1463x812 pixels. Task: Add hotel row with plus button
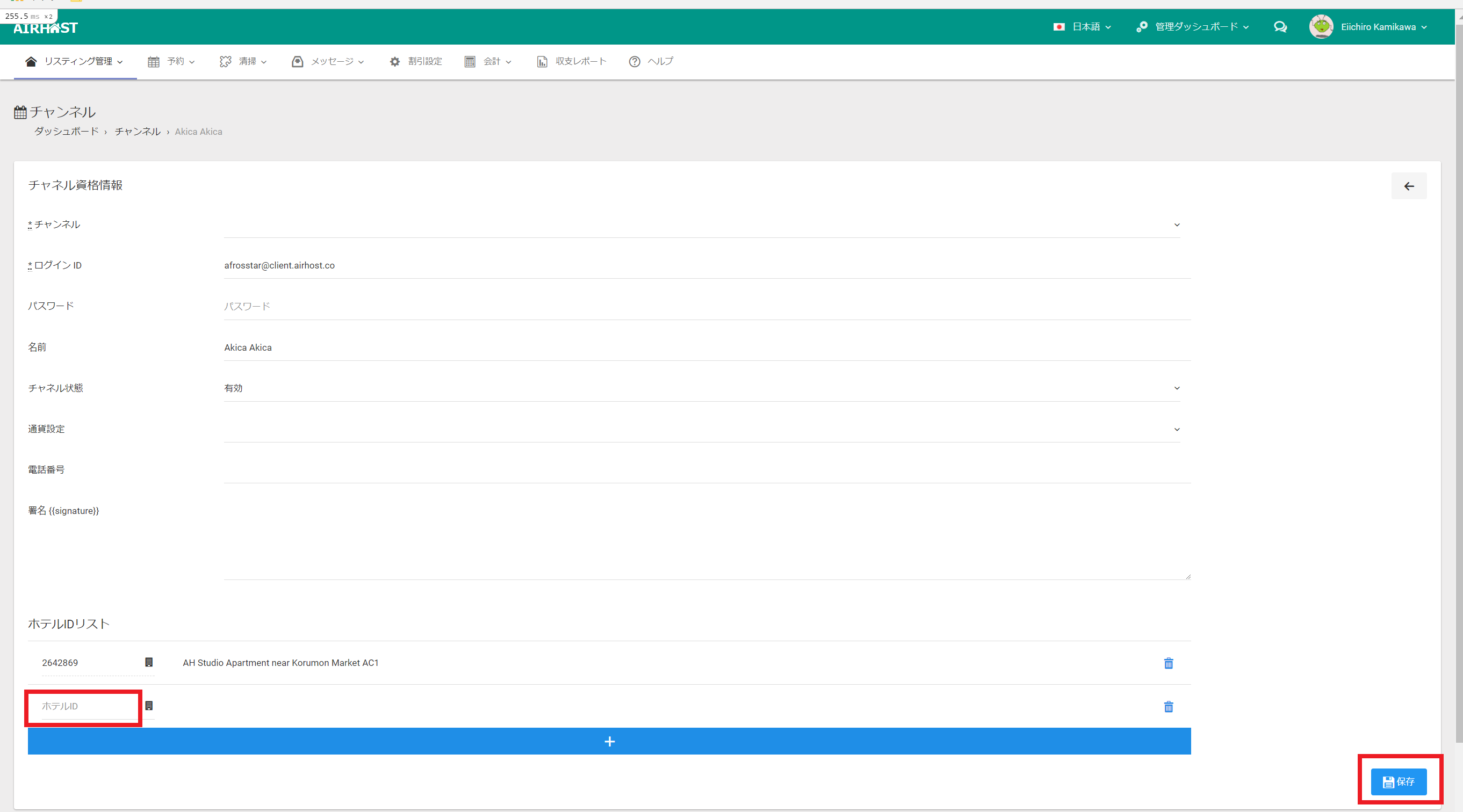[x=609, y=742]
